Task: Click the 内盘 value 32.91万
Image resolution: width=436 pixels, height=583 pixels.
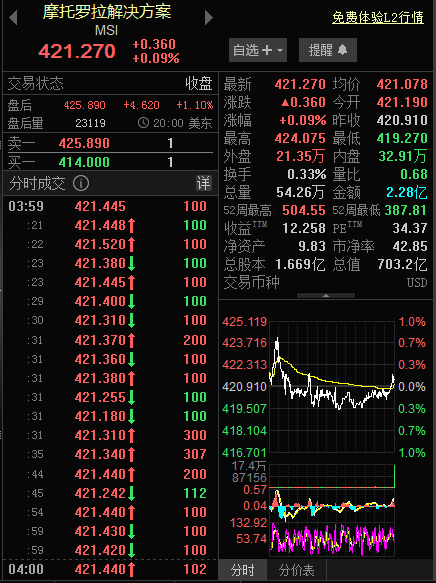Action: coord(403,156)
